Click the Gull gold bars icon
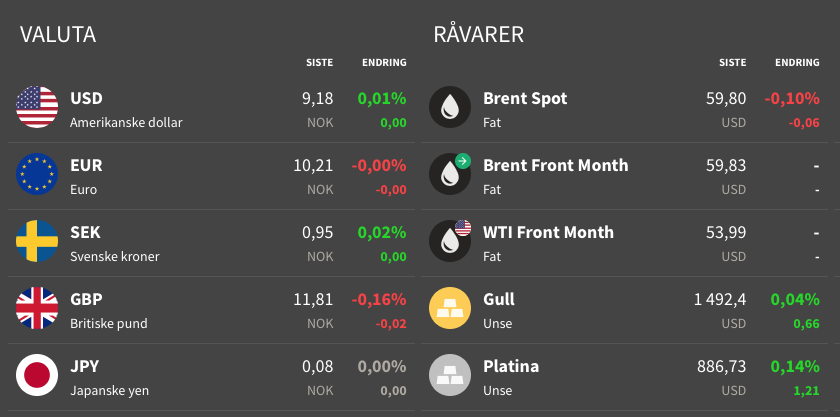This screenshot has height=417, width=840. click(450, 308)
